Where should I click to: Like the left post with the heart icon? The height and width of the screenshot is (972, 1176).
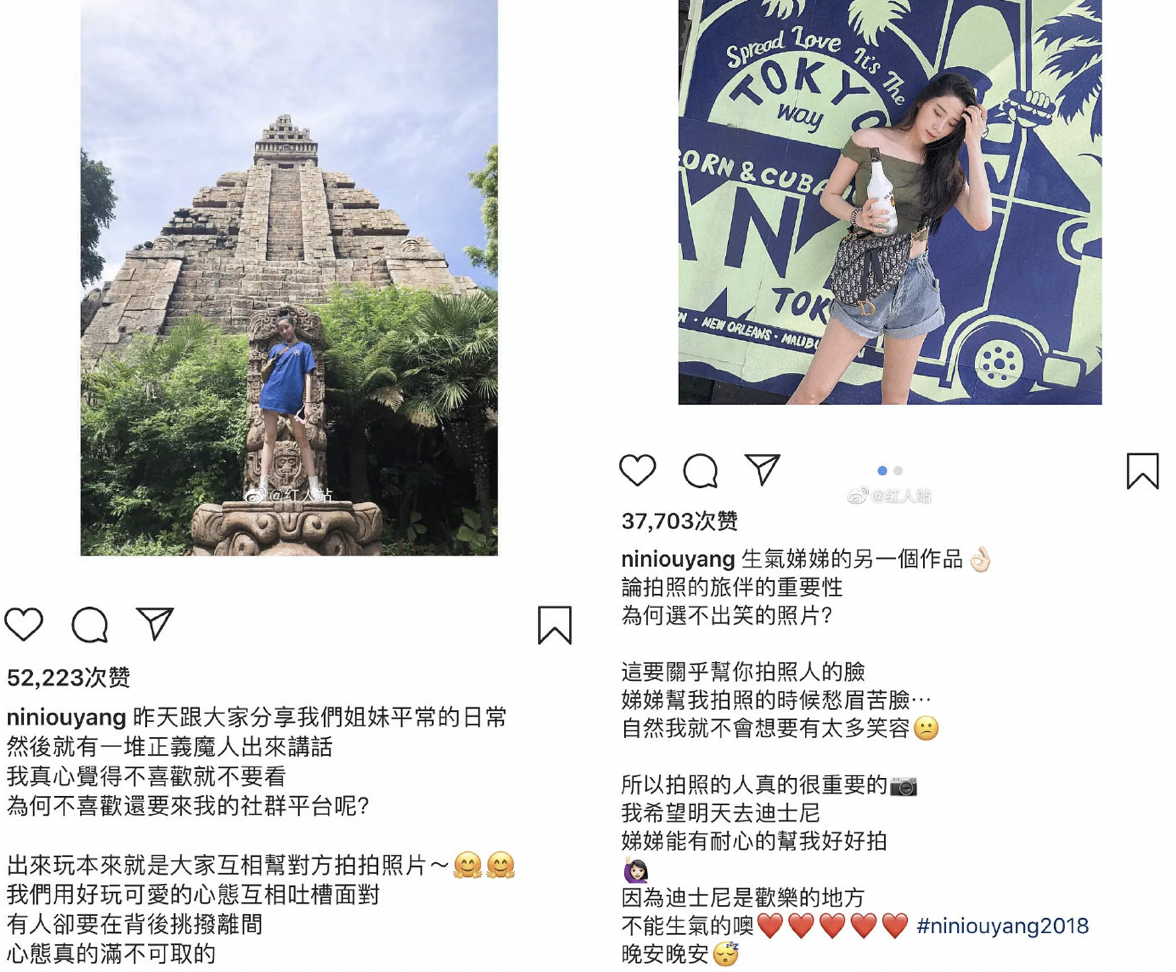click(24, 624)
